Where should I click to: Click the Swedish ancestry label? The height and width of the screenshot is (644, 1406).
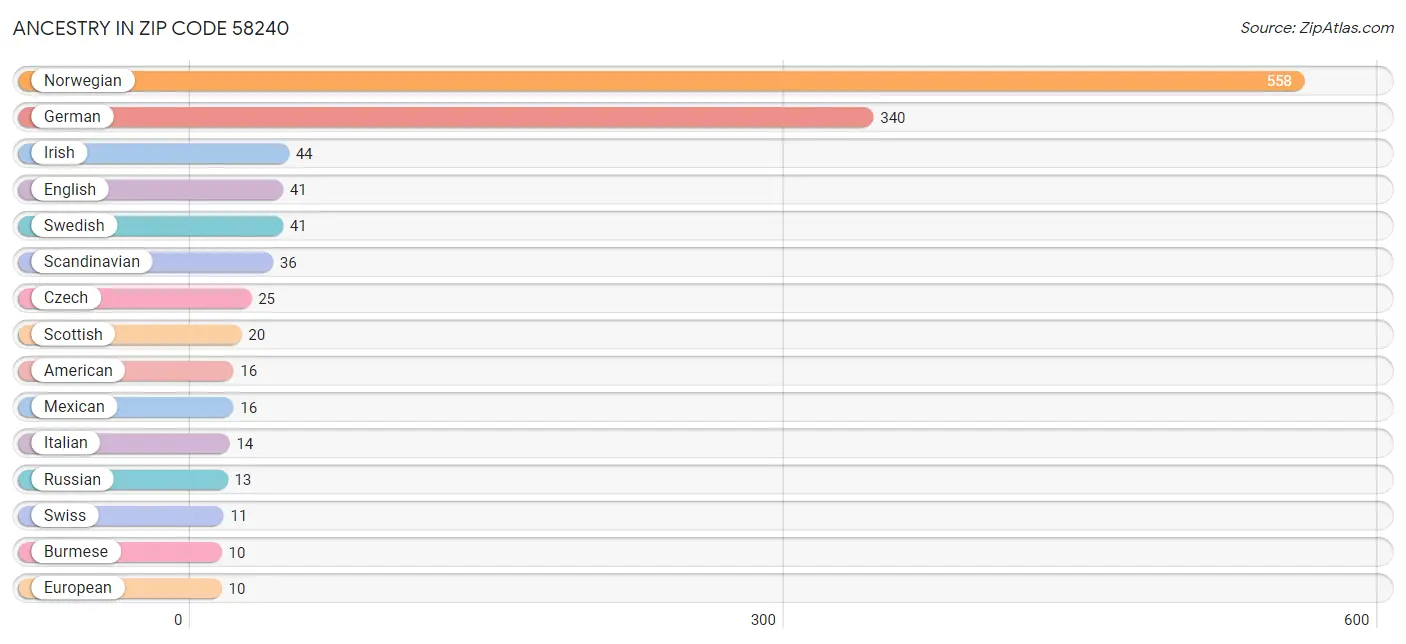click(74, 226)
